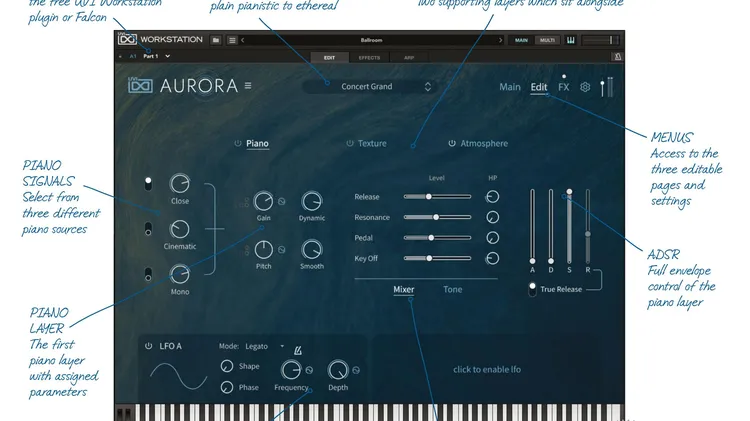This screenshot has height=421, width=750.
Task: Click the metronome icon in the top bar
Action: tap(618, 57)
